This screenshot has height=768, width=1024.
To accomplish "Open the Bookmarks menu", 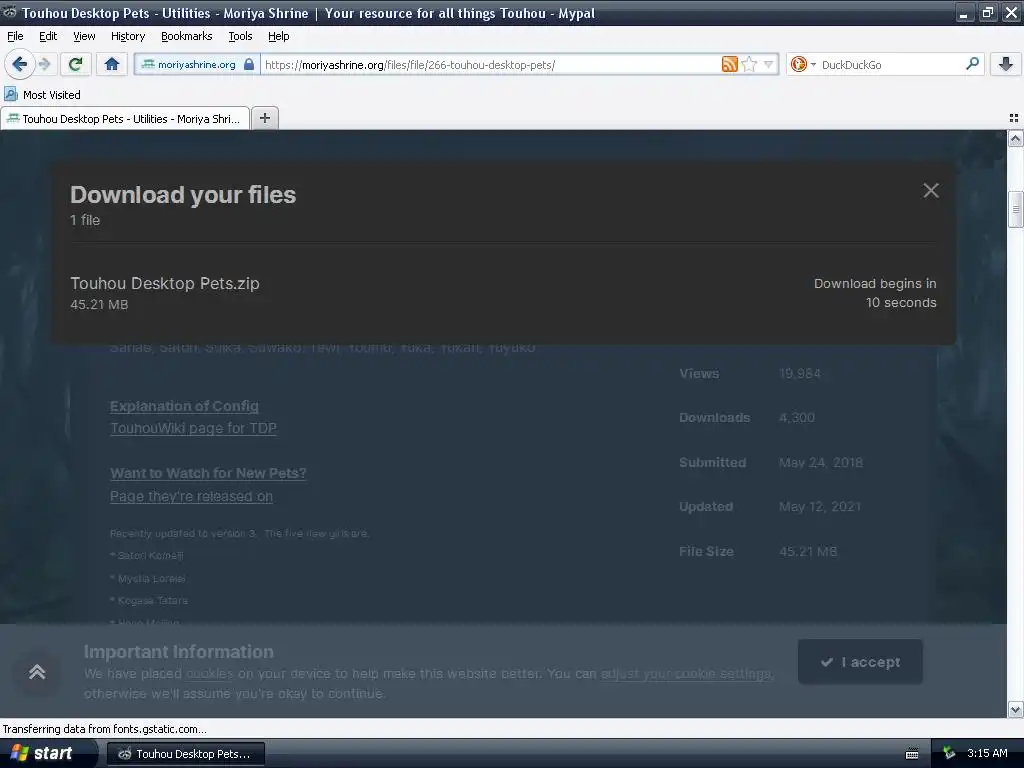I will [x=186, y=36].
